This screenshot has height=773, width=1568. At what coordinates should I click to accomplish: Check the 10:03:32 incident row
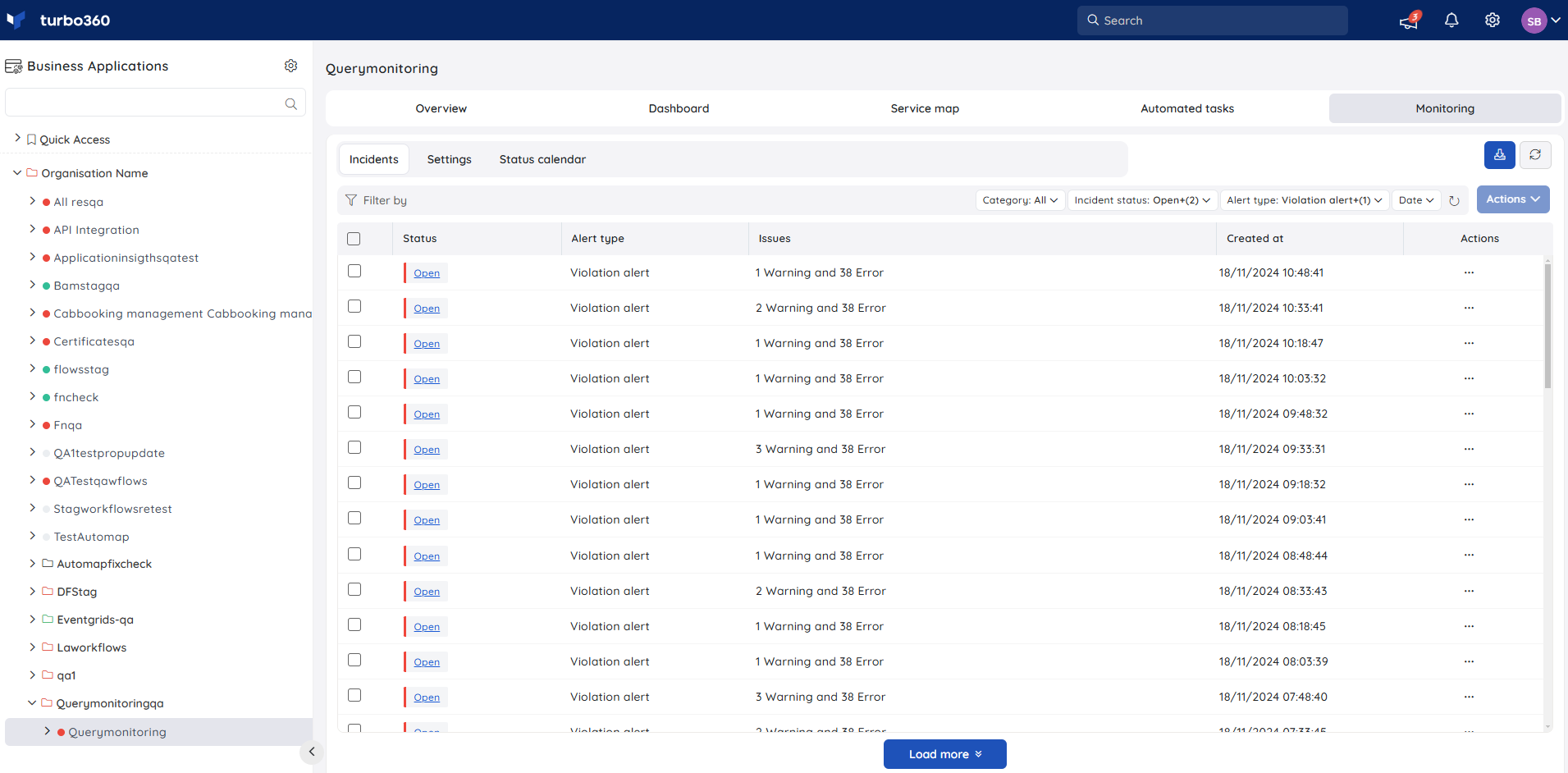354,377
